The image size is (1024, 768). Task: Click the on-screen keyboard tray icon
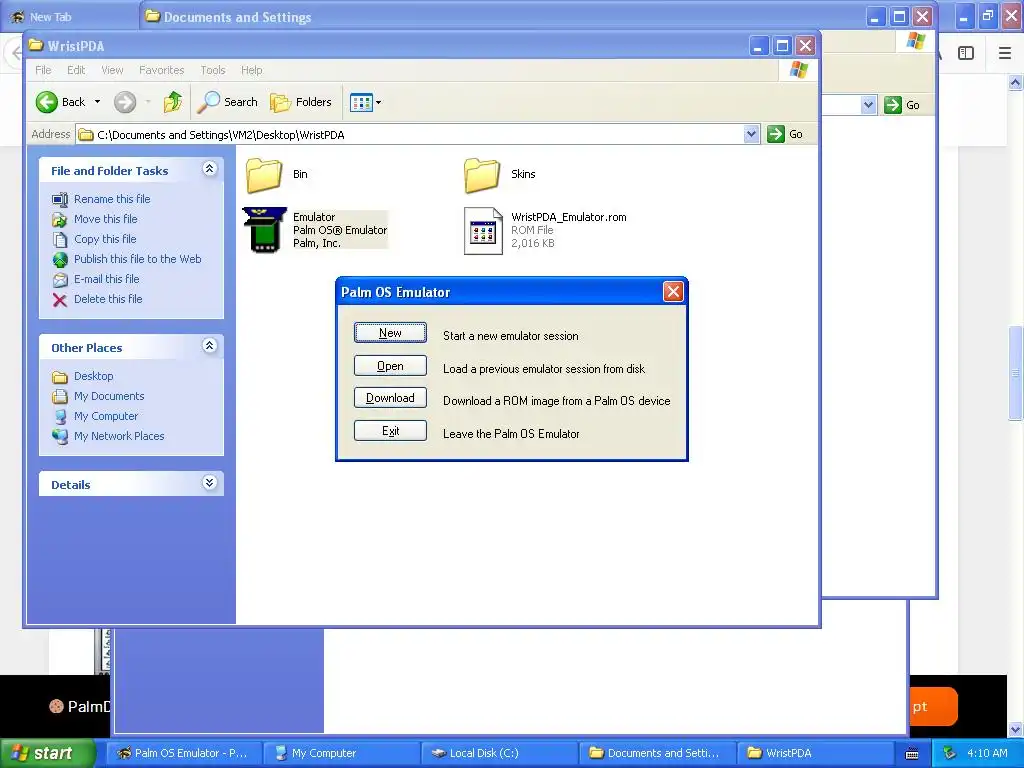coord(912,754)
